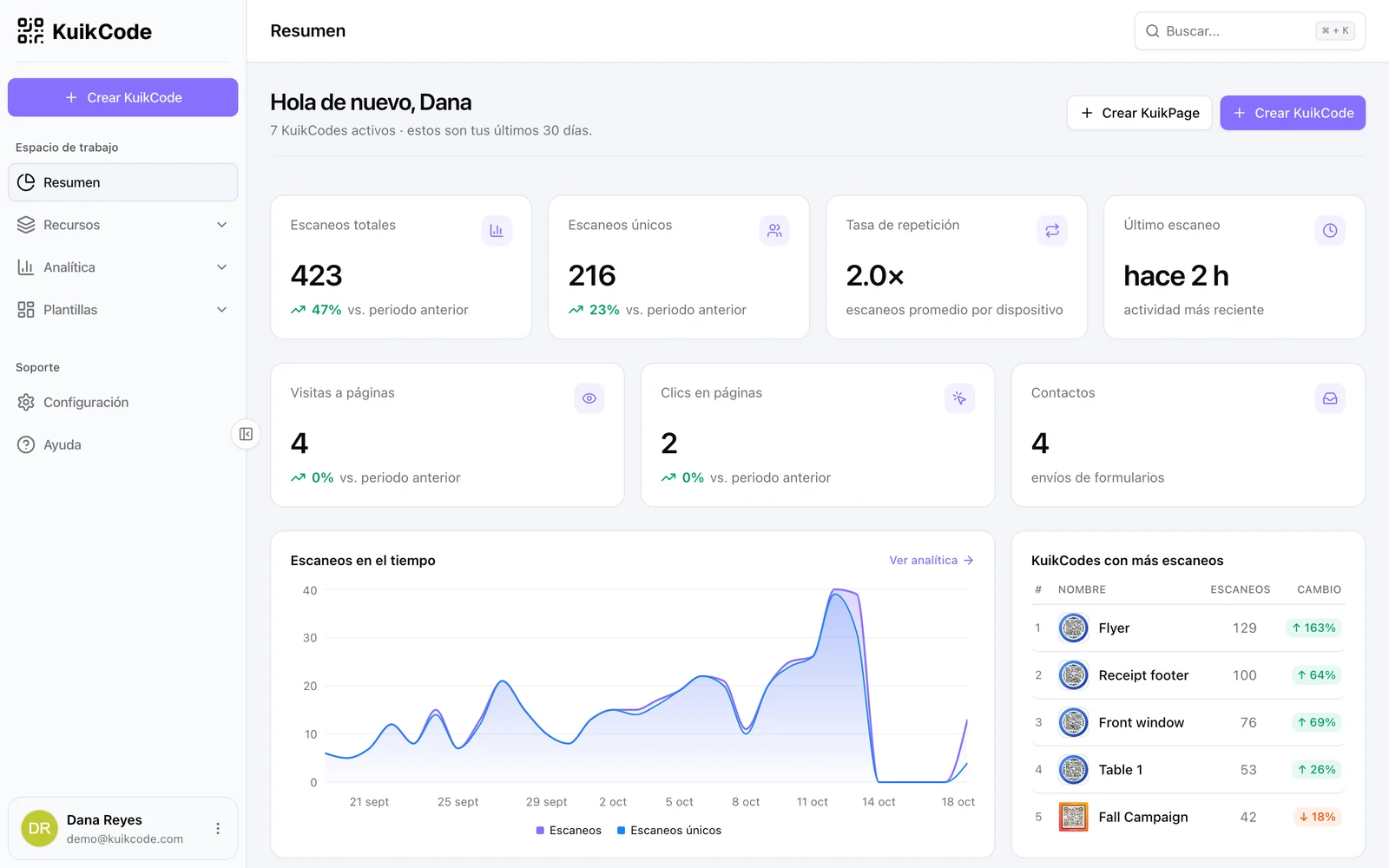Toggle Escaneos únicos series in chart legend
This screenshot has height=868, width=1389.
tap(669, 831)
